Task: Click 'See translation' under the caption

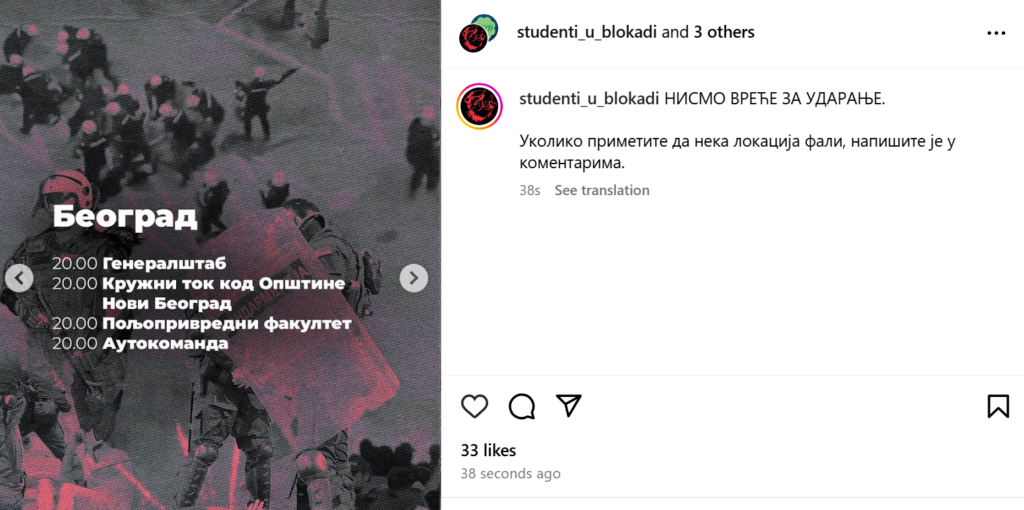Action: (602, 191)
